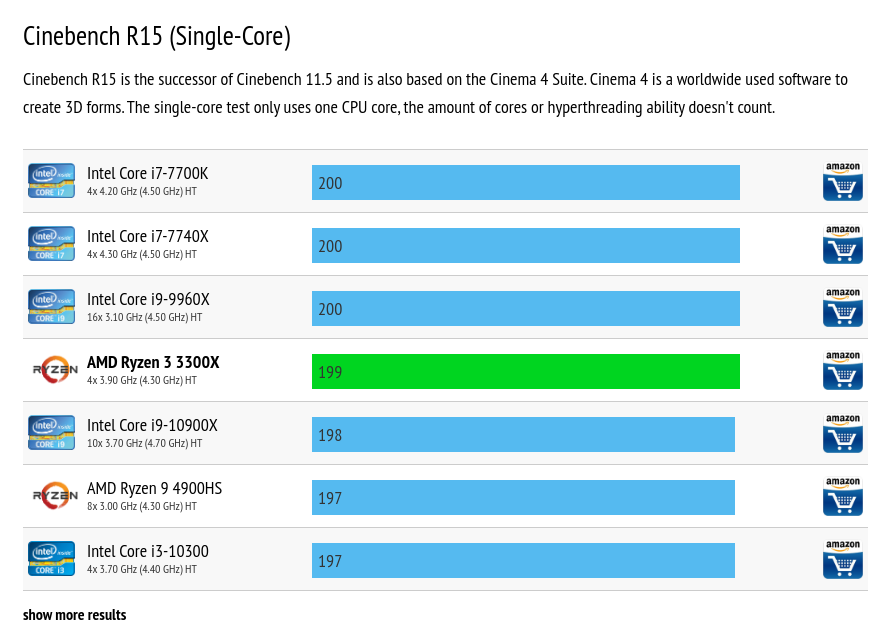Open Amazon cart icon for Ryzen 3 3300X
The height and width of the screenshot is (636, 887).
[842, 371]
